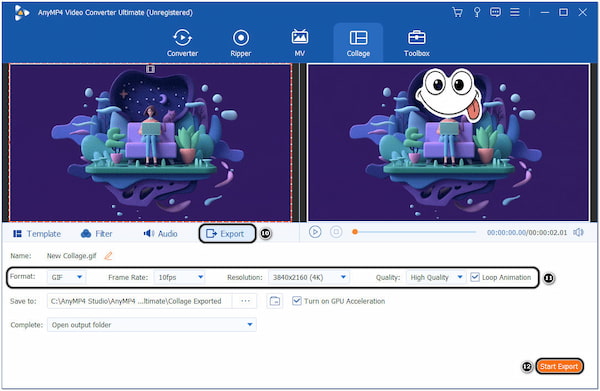Toggle Turn on GPU Acceleration checkbox

pyautogui.click(x=297, y=301)
